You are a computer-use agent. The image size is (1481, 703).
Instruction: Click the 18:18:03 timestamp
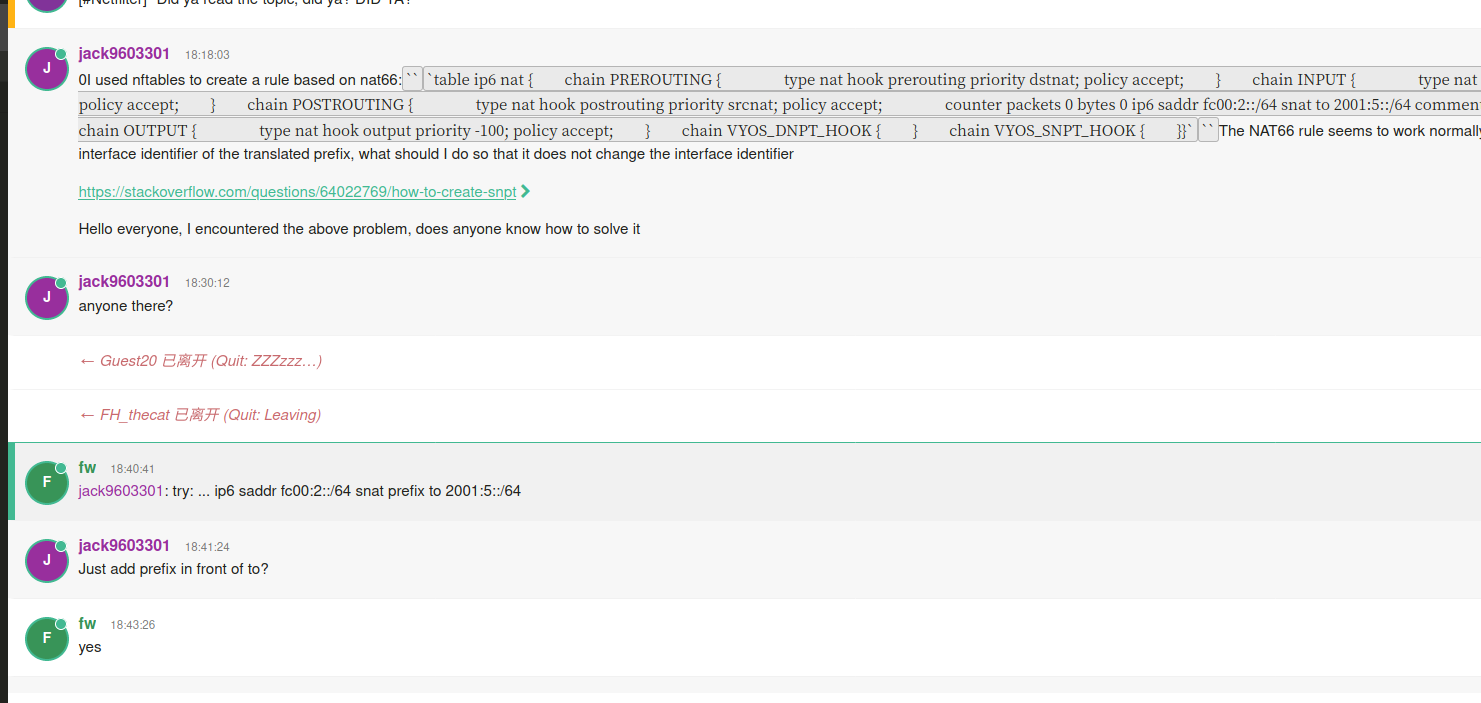pyautogui.click(x=207, y=55)
